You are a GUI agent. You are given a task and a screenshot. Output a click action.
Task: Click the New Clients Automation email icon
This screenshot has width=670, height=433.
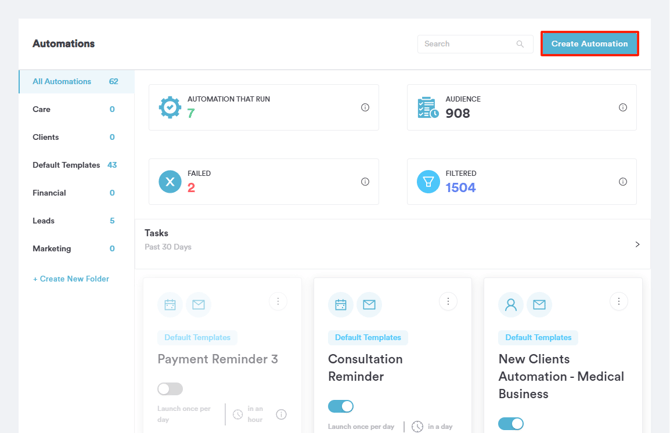pyautogui.click(x=539, y=305)
